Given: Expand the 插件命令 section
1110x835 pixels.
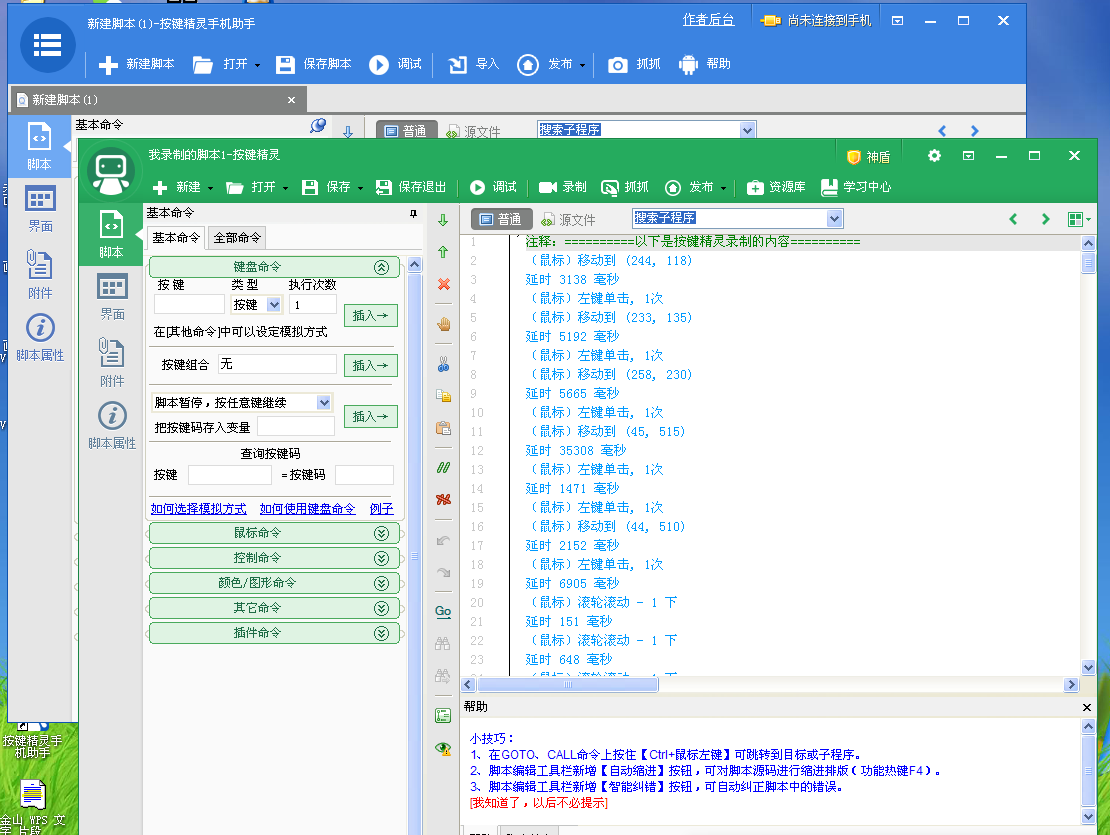Looking at the screenshot, I should [382, 633].
